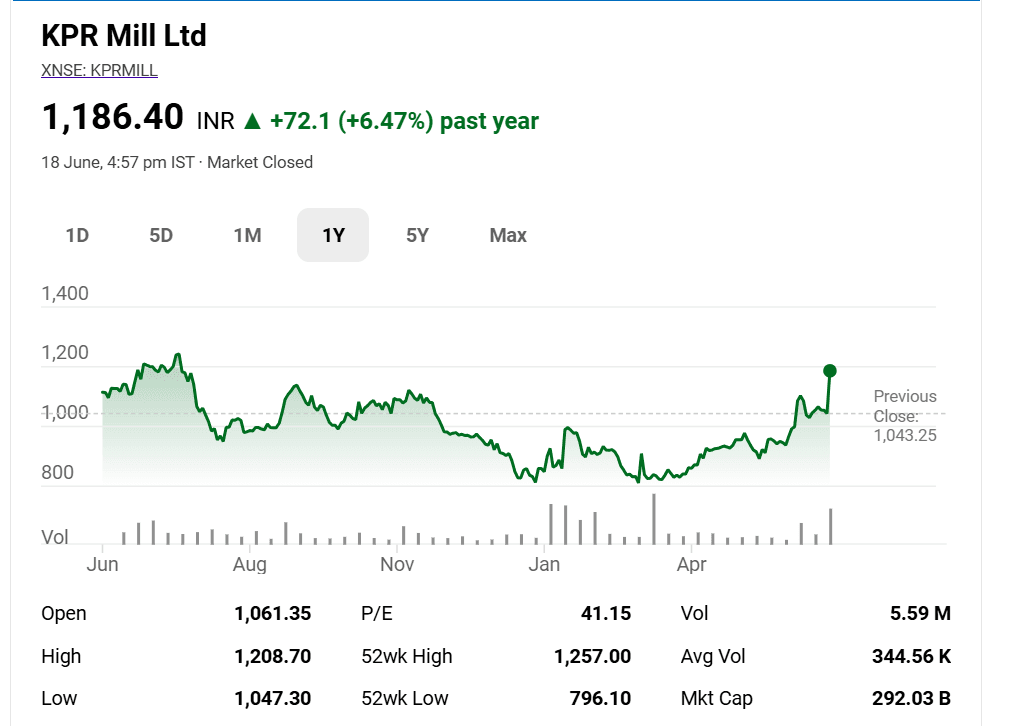Click the Previous Close 1,043.25 label

point(905,415)
